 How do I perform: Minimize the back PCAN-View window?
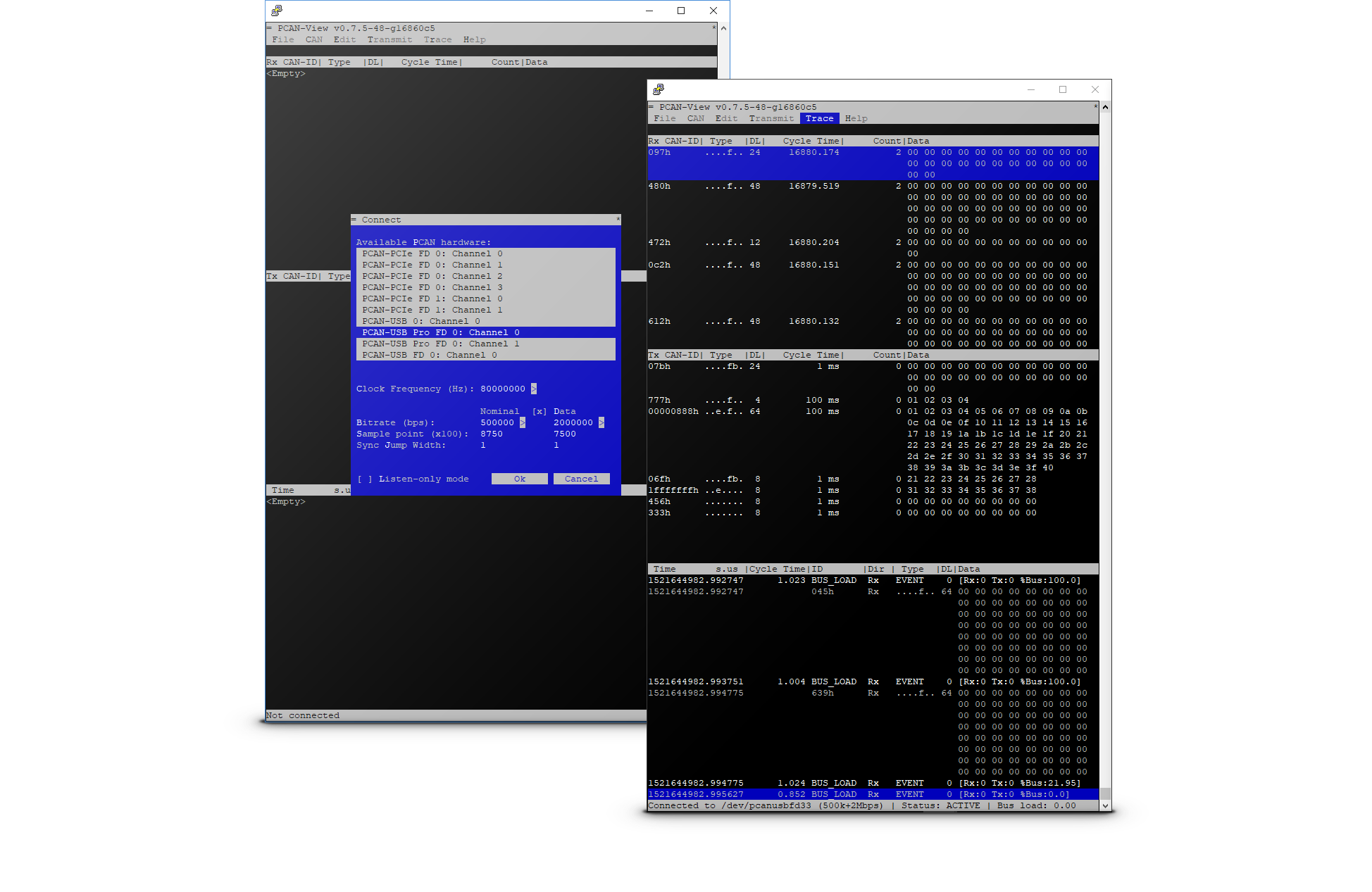click(649, 11)
